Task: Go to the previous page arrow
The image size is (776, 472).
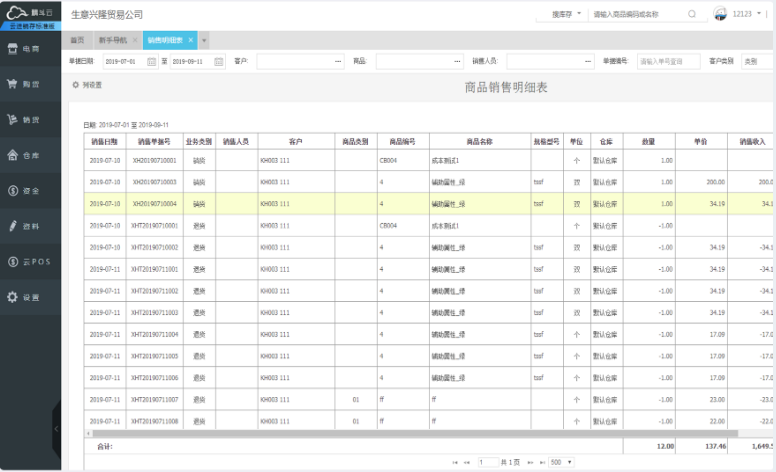Action: 467,463
